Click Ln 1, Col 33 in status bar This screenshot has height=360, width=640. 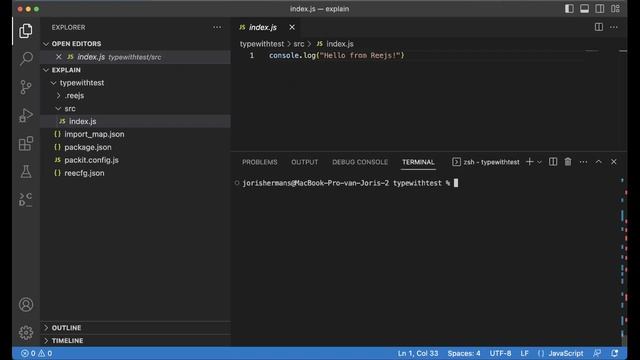point(418,353)
